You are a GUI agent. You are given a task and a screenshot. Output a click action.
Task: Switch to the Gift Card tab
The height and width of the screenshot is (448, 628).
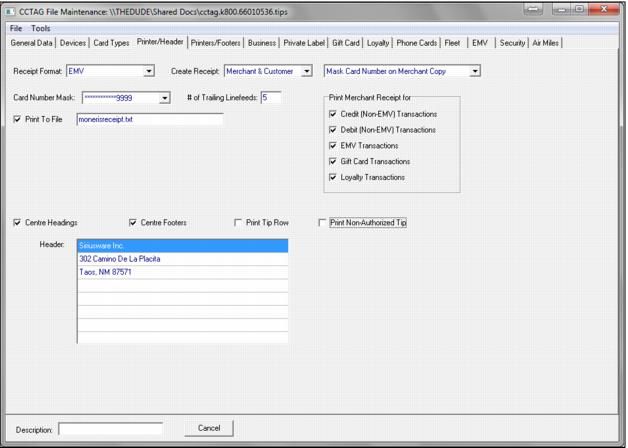pos(345,43)
